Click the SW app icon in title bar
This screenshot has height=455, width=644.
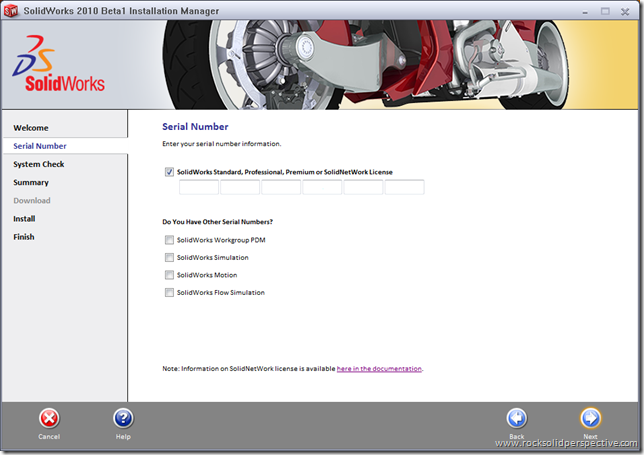pyautogui.click(x=11, y=11)
